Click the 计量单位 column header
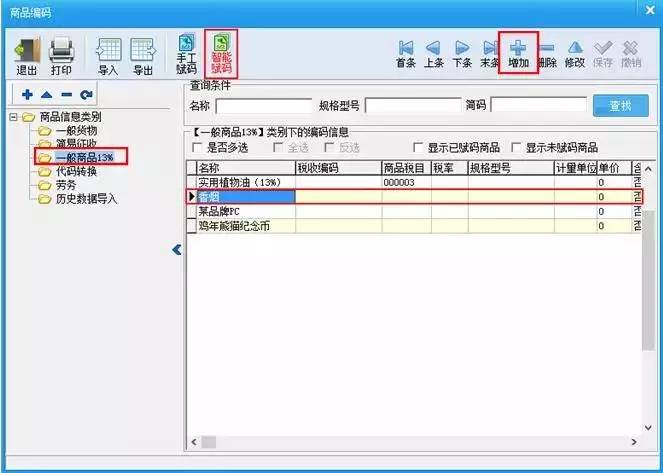The height and width of the screenshot is (473, 663). pyautogui.click(x=575, y=168)
